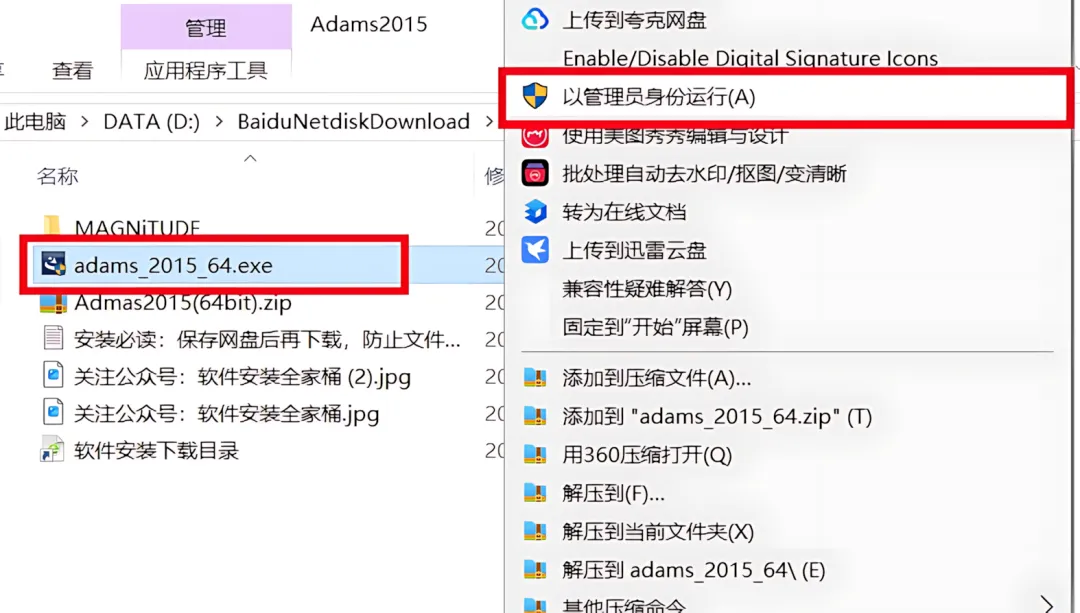The width and height of the screenshot is (1080, 613).
Task: Switch to the 管理 ribbon tab
Action: click(x=206, y=28)
